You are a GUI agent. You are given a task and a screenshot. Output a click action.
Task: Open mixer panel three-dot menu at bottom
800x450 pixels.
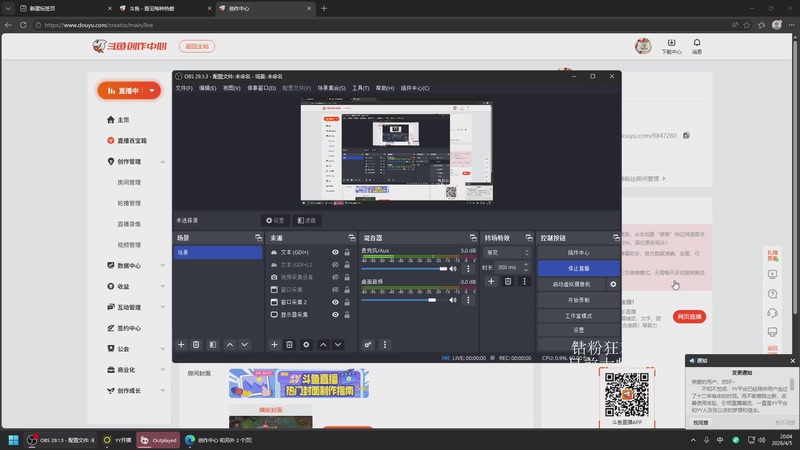[x=385, y=345]
